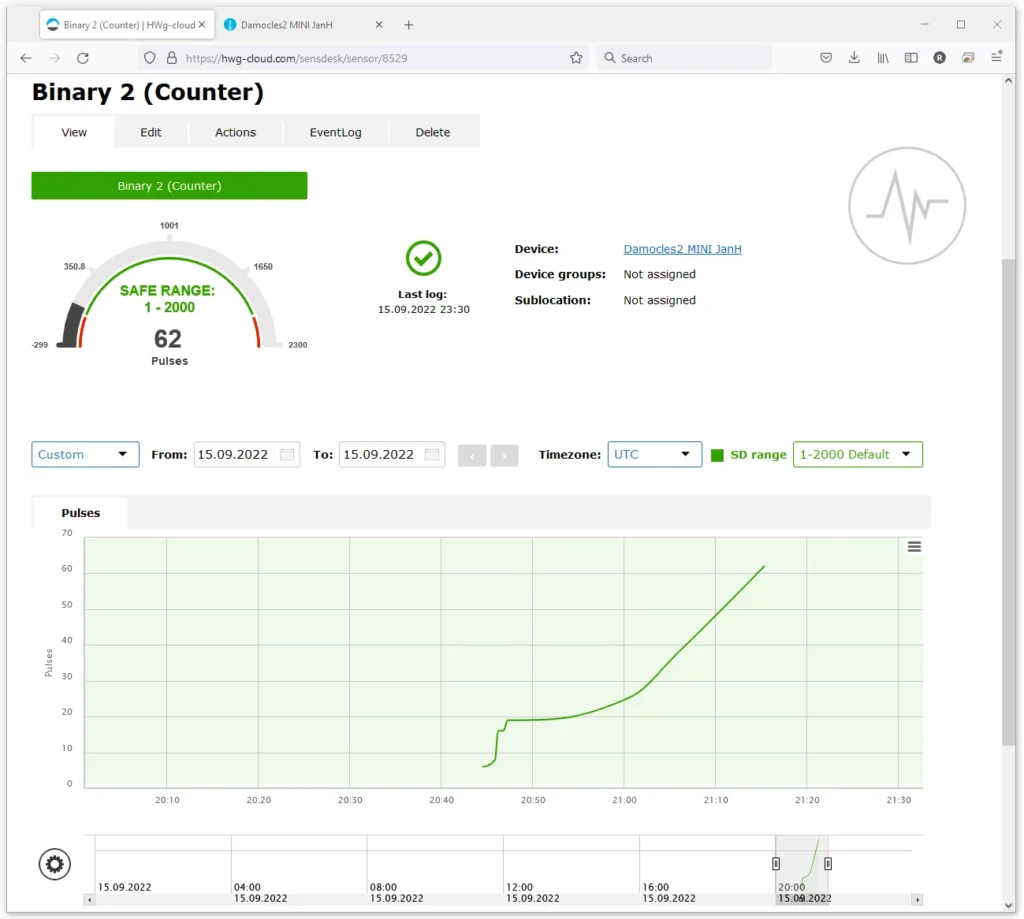Go to the next time period arrow

click(504, 455)
